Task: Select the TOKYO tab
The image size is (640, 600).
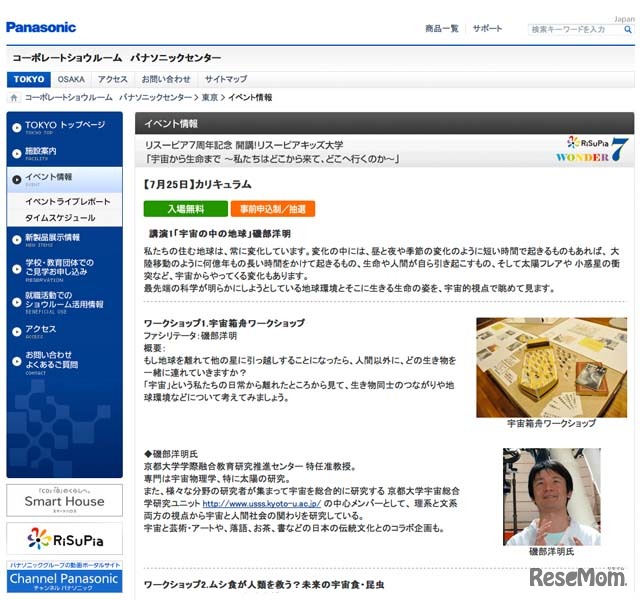Action: pos(29,79)
